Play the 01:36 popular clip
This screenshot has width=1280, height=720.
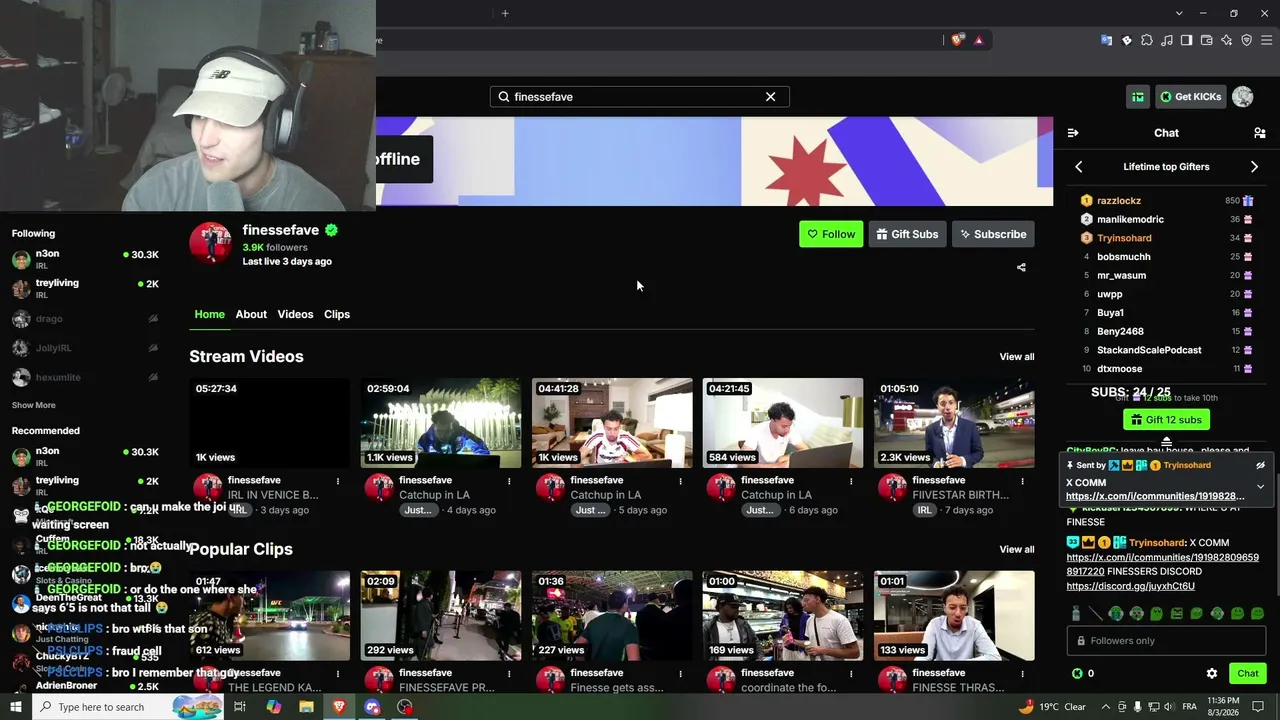612,616
